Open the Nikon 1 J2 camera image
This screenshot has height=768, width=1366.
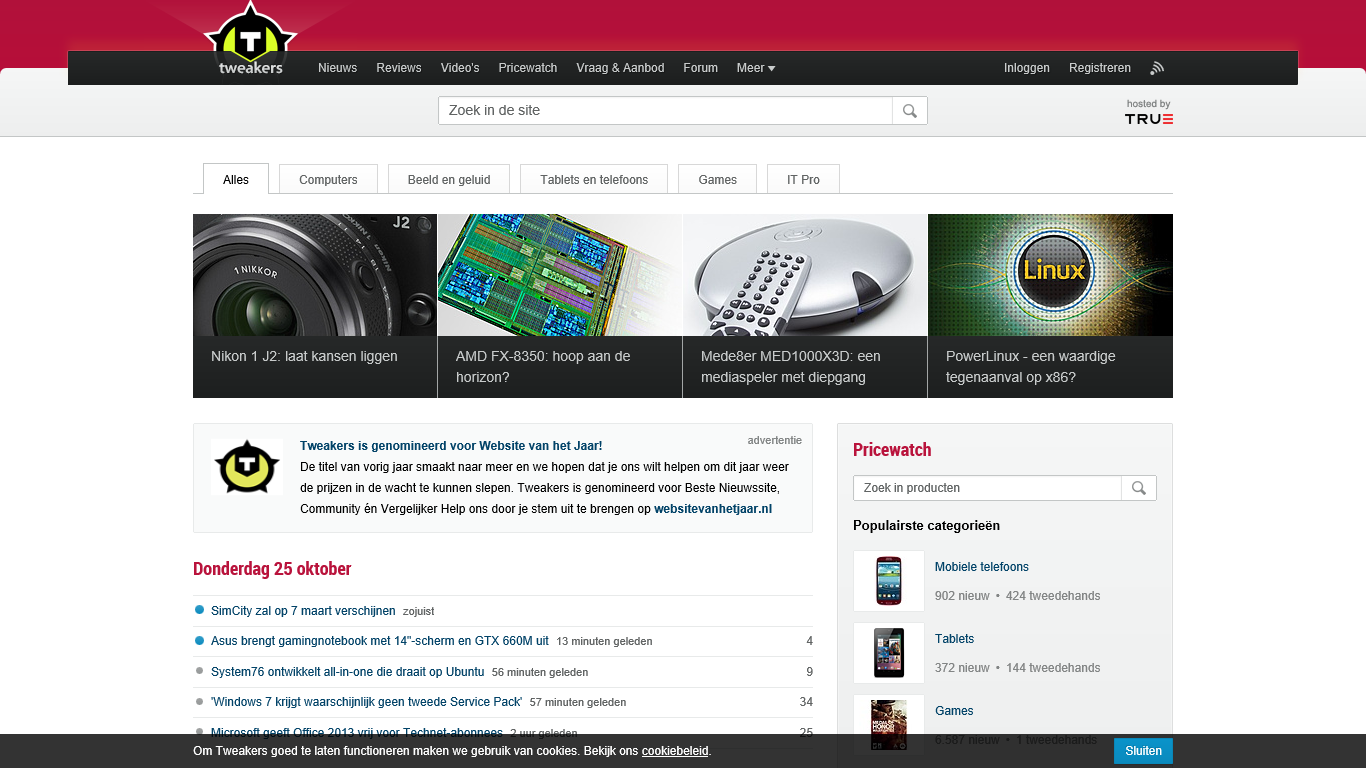coord(315,275)
